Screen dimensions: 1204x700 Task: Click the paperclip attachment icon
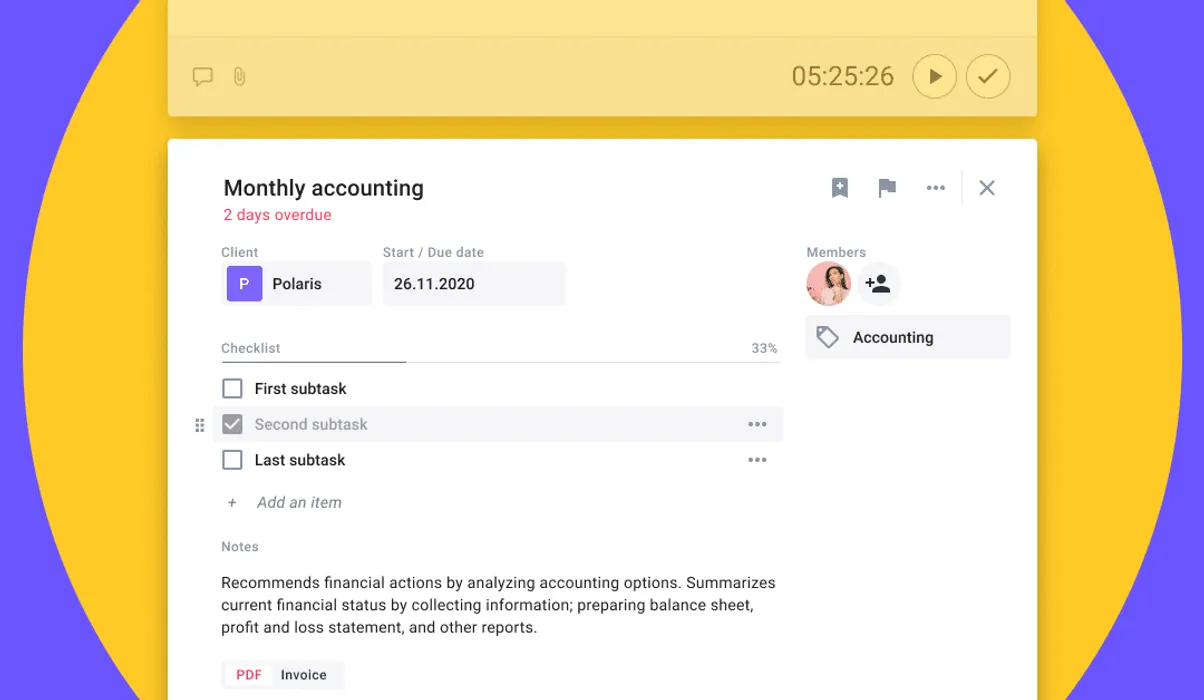point(239,76)
